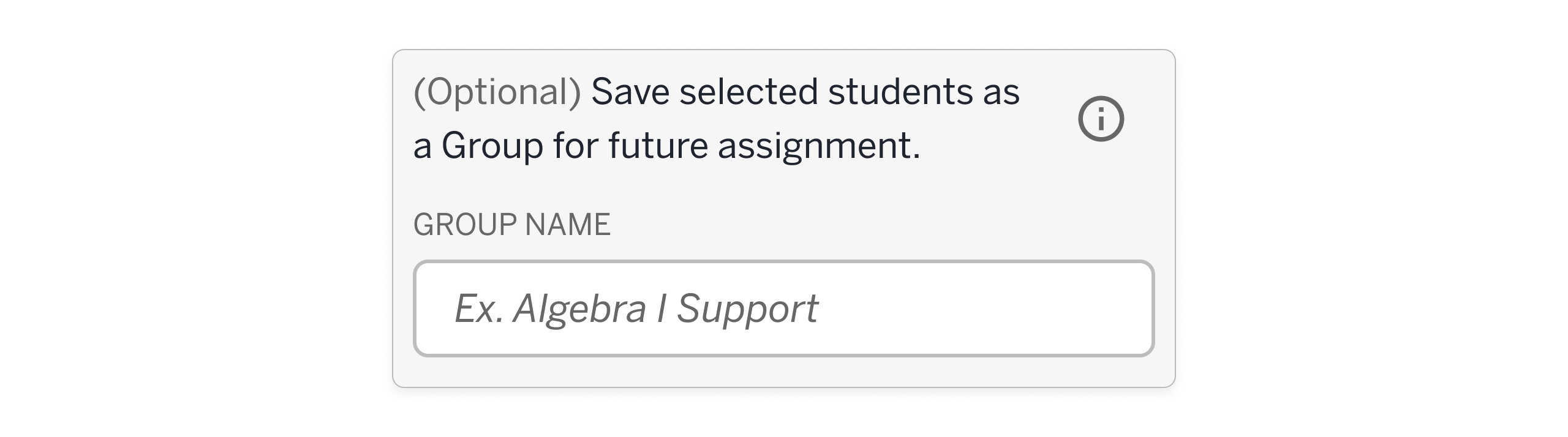Click the "(Optional)" text
The height and width of the screenshot is (437, 1568).
(497, 92)
